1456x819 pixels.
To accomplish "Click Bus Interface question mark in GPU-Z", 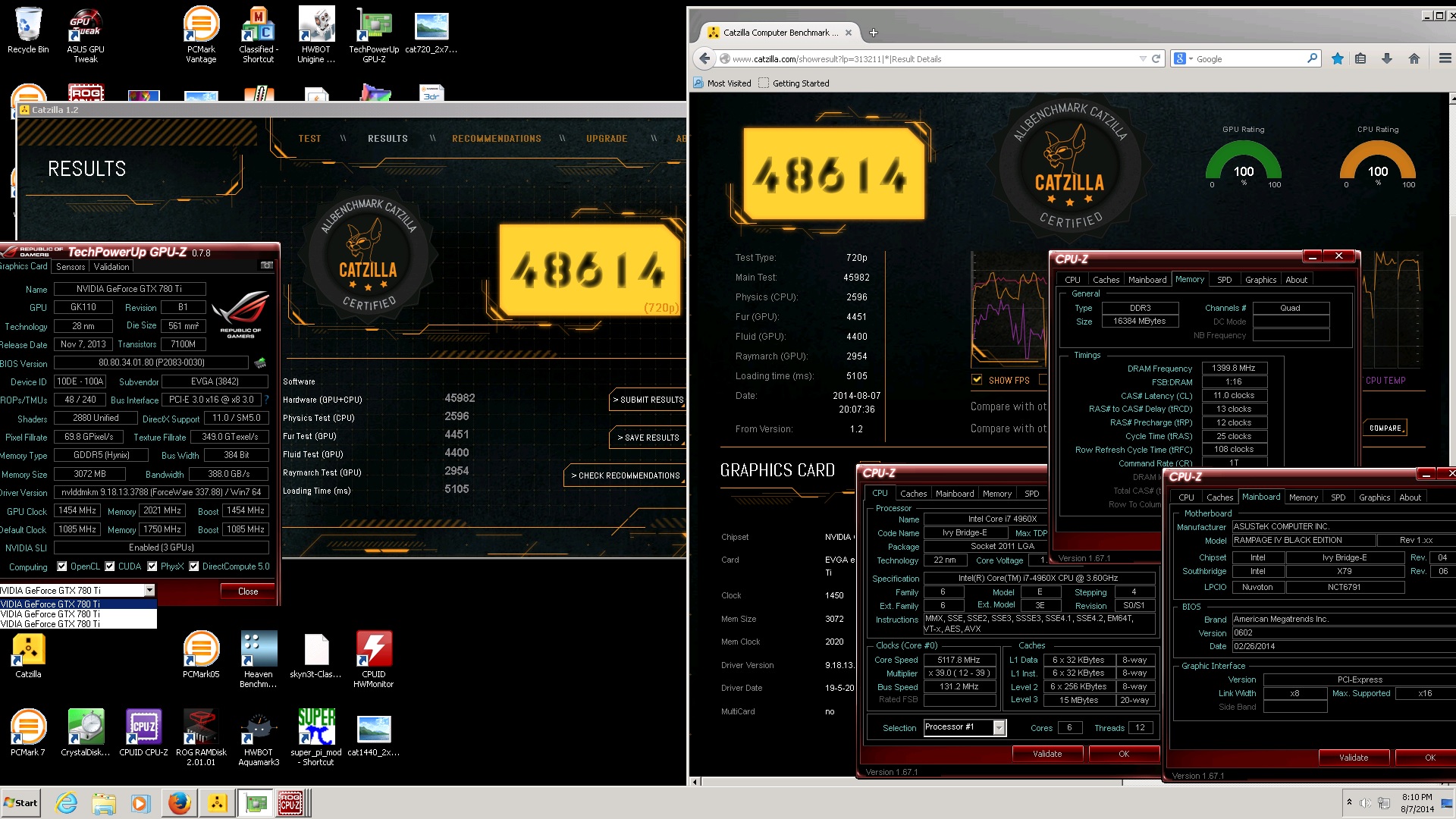I will pos(266,400).
